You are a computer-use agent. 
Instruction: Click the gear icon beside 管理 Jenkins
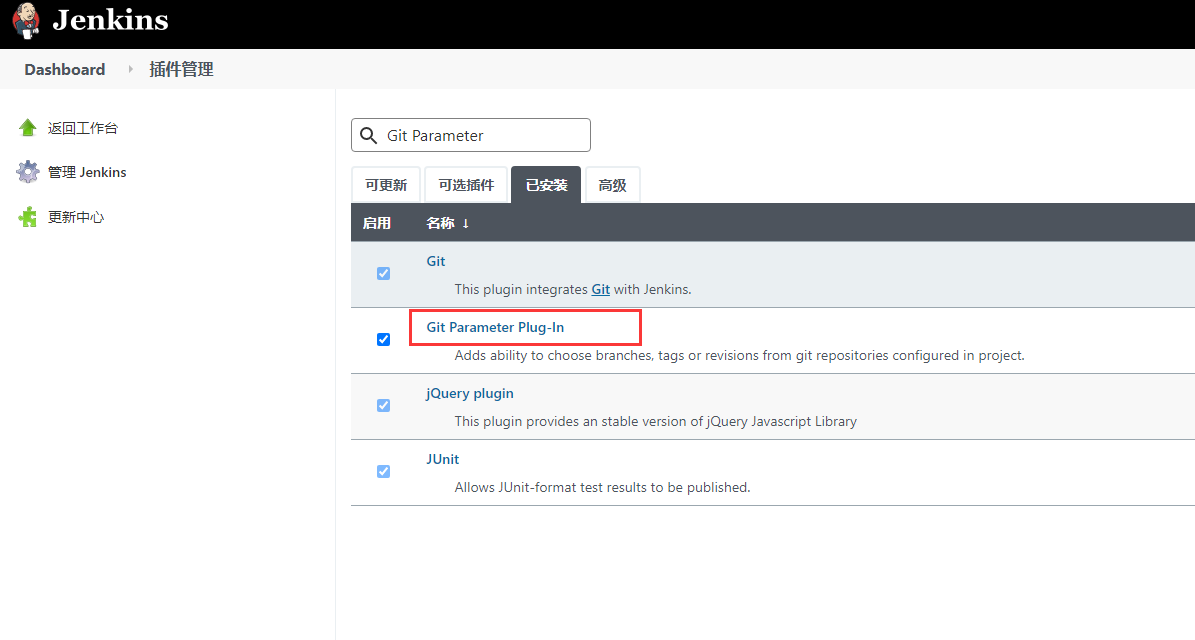[x=27, y=172]
